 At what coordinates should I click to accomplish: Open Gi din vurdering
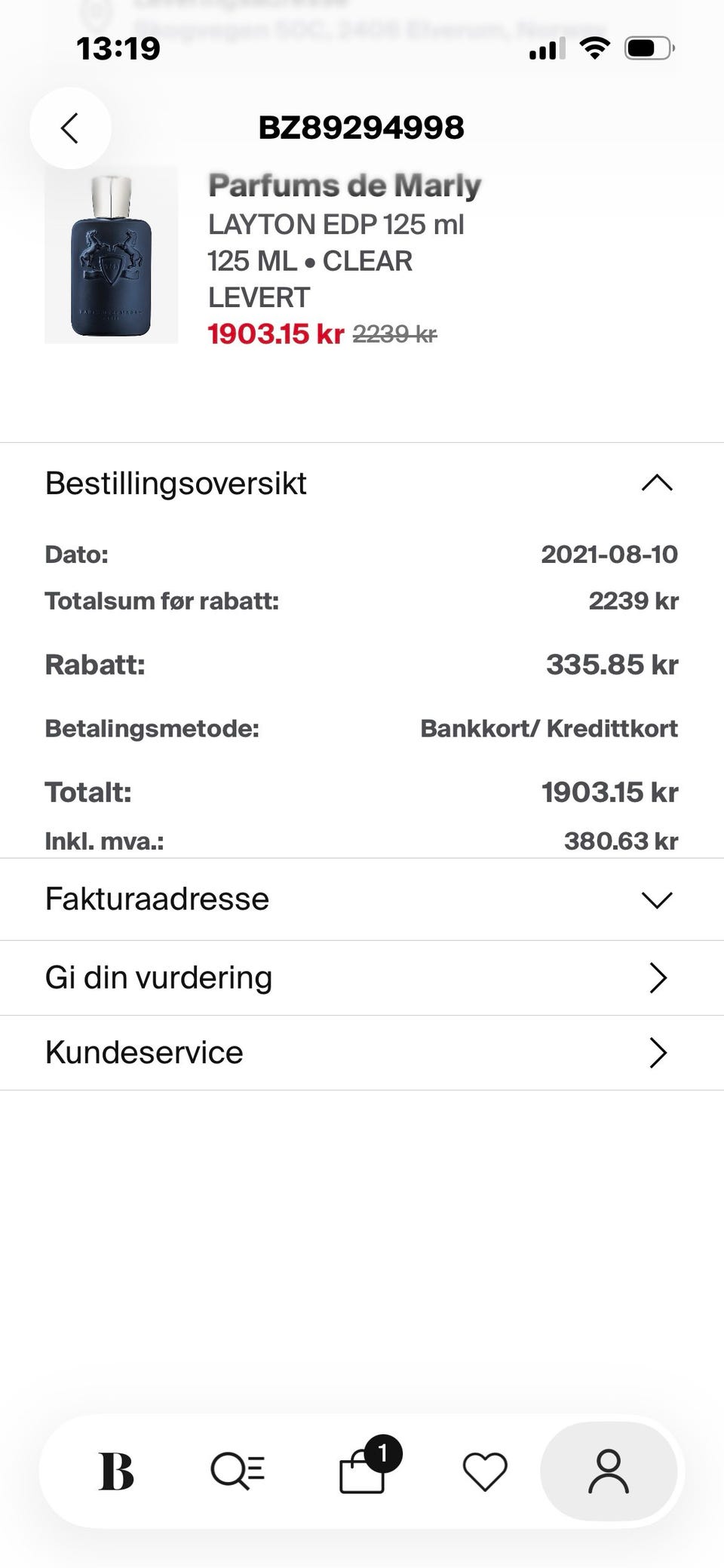tap(158, 977)
